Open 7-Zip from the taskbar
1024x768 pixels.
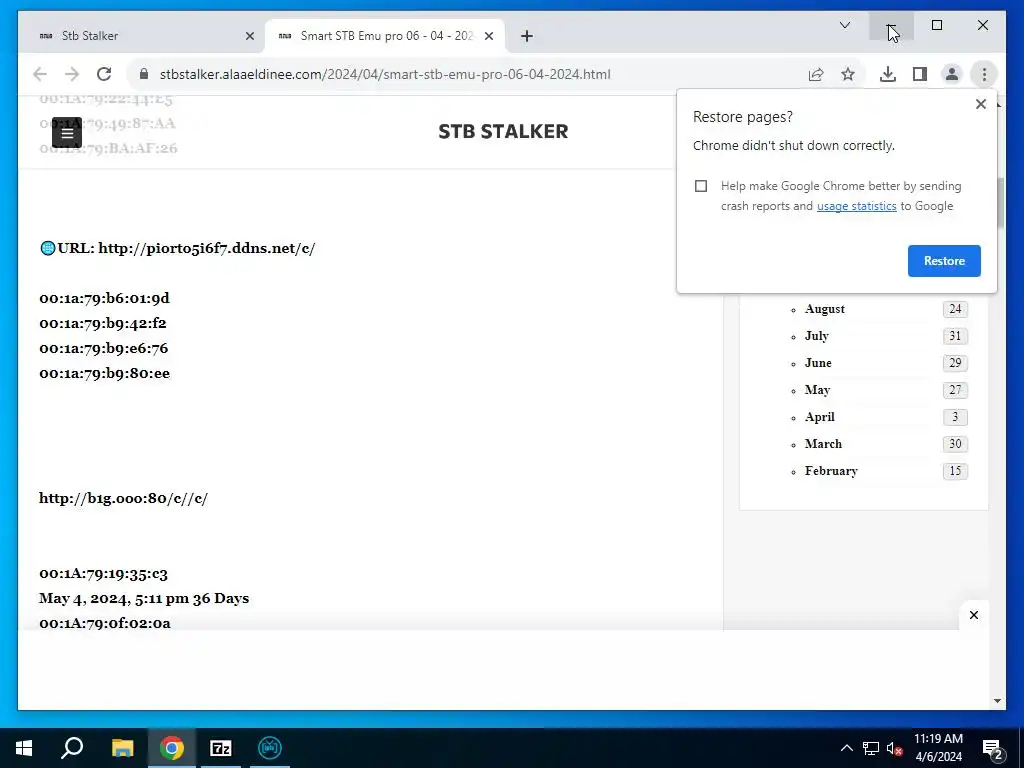point(221,748)
